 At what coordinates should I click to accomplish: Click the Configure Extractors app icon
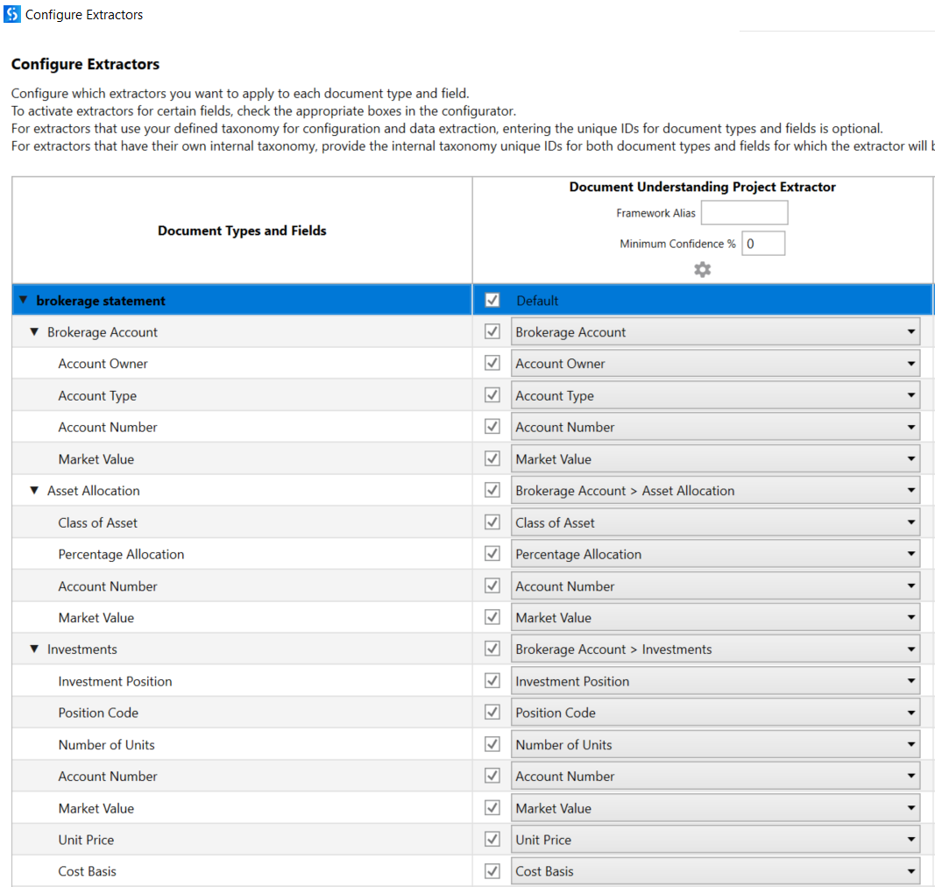14,14
